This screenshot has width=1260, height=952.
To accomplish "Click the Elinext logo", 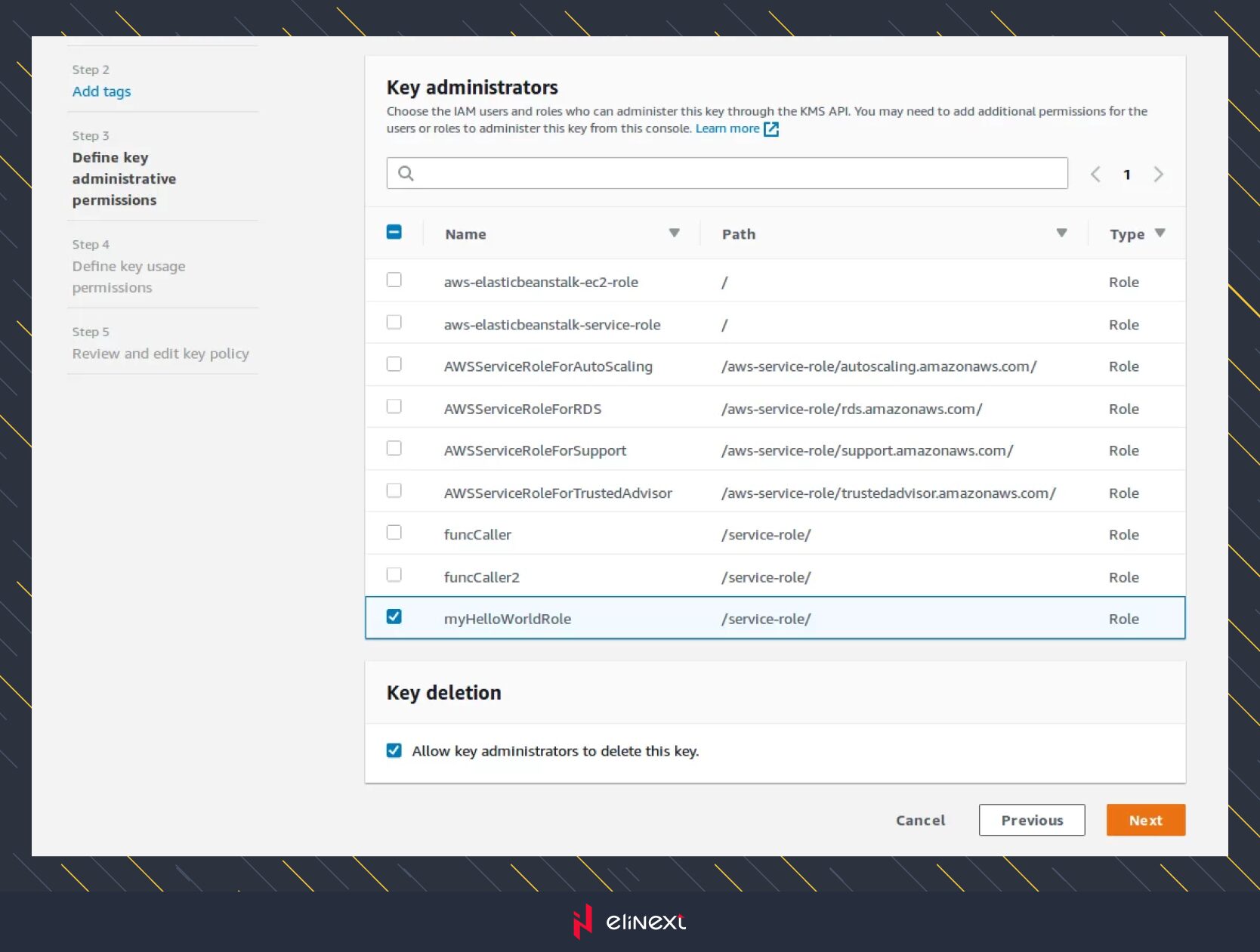I will [x=629, y=921].
